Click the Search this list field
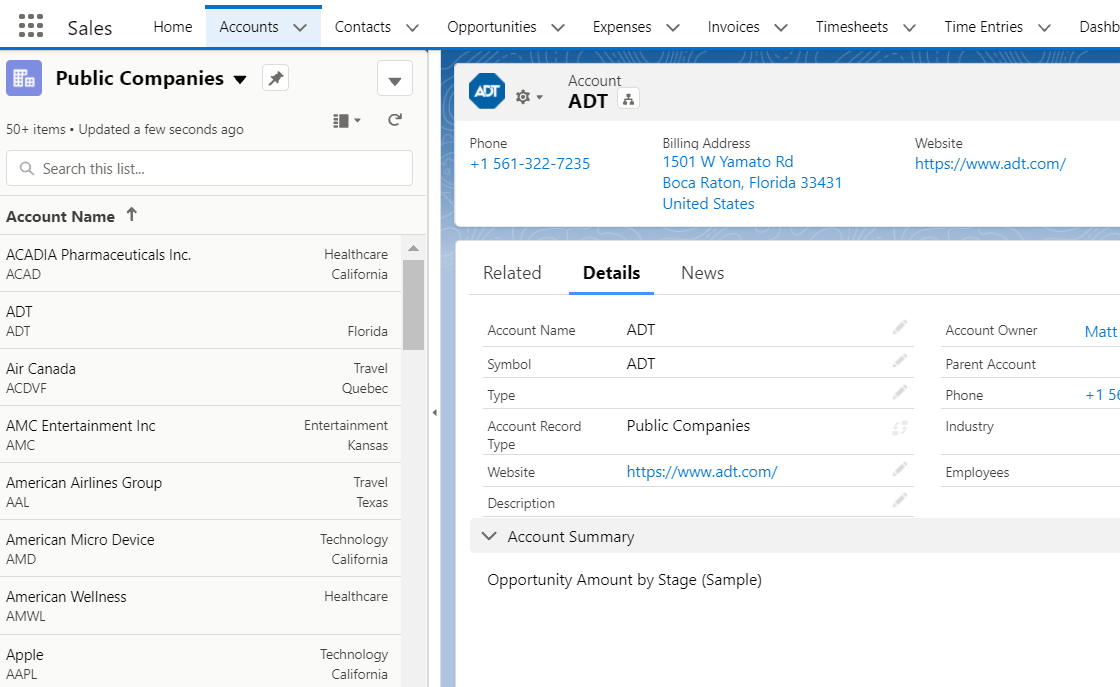This screenshot has width=1120, height=687. click(209, 169)
